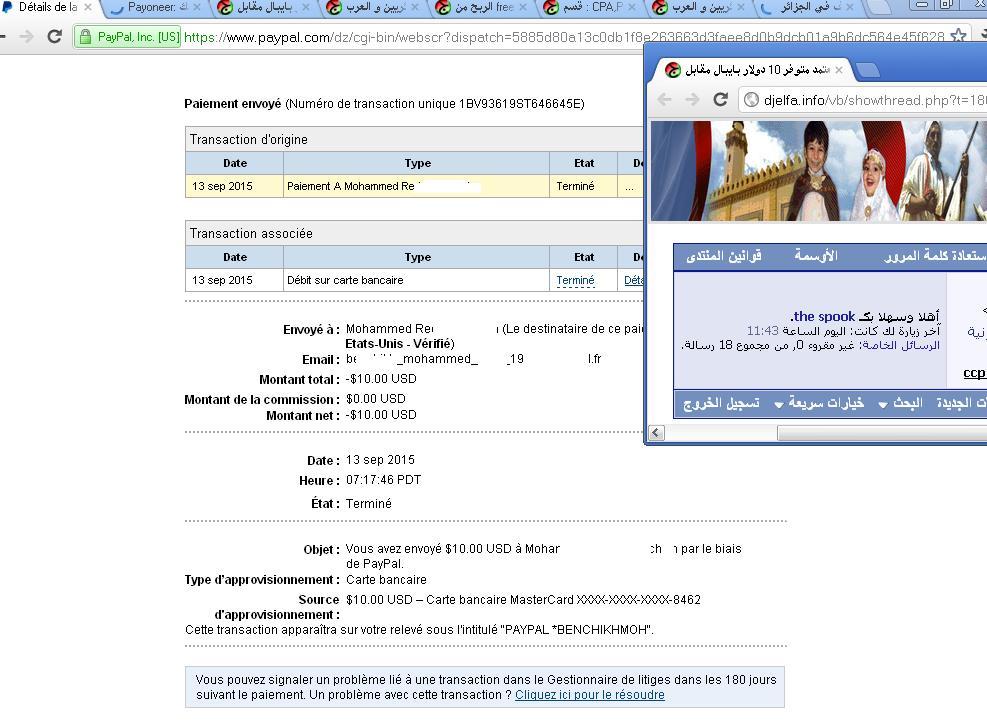Switch to the 'في الجزائر' tab
Image resolution: width=987 pixels, height=727 pixels.
click(x=811, y=8)
